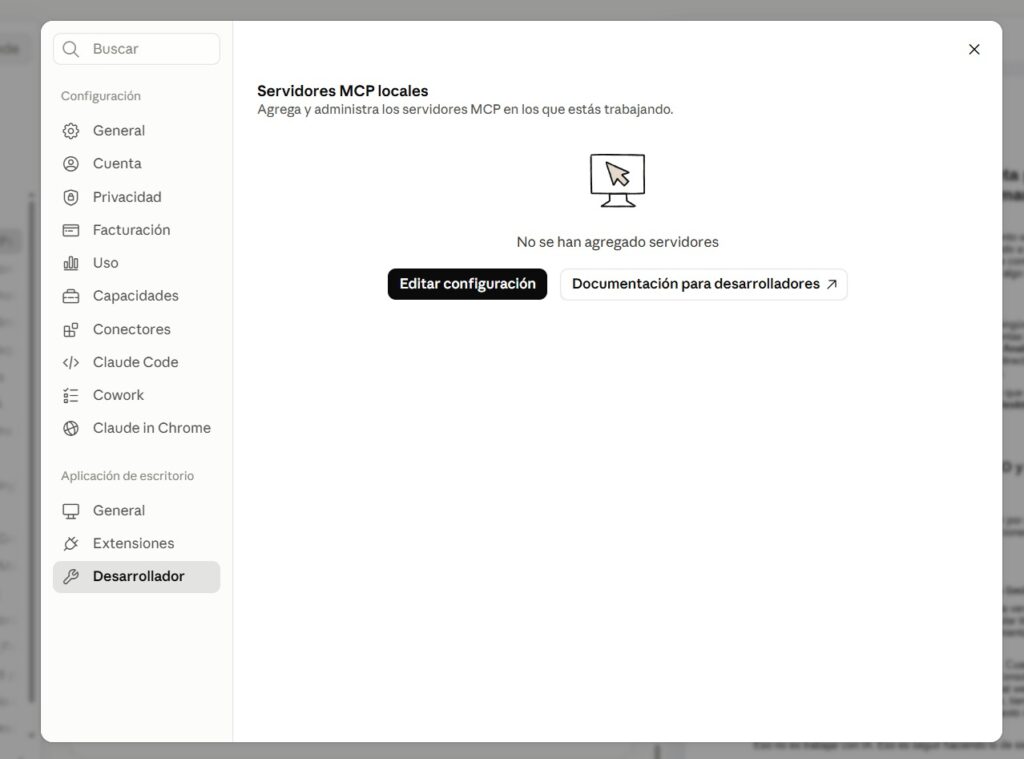
Task: Go to Cuenta settings
Action: (136, 163)
